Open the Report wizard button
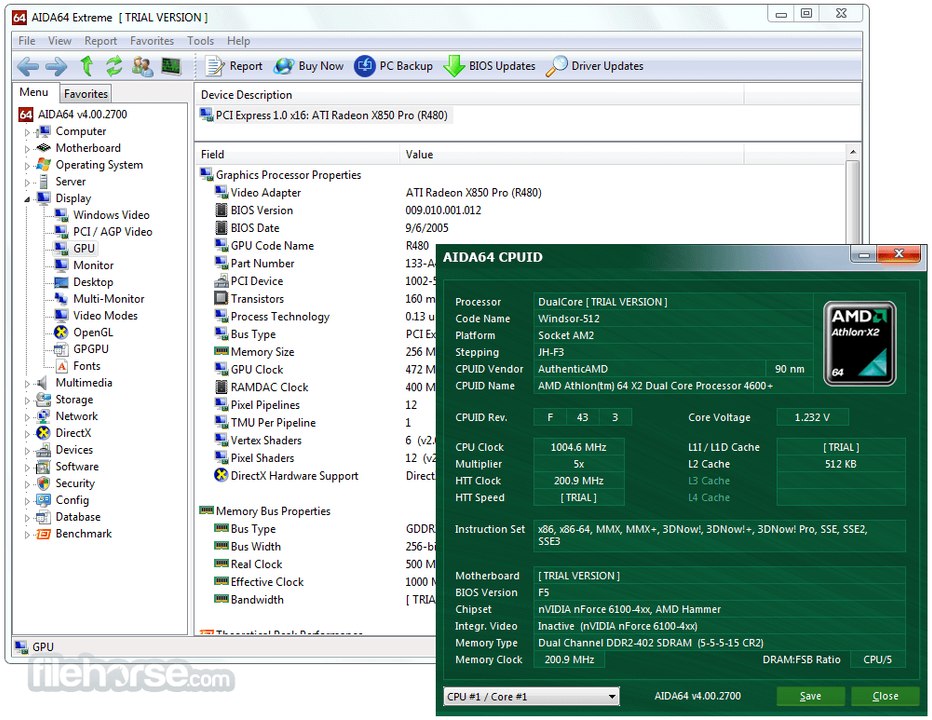This screenshot has height=720, width=932. [x=234, y=66]
